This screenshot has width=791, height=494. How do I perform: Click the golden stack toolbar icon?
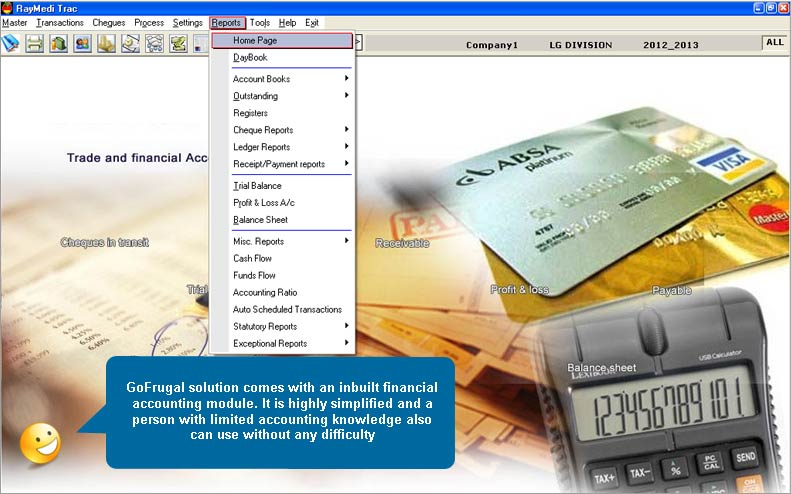(106, 43)
